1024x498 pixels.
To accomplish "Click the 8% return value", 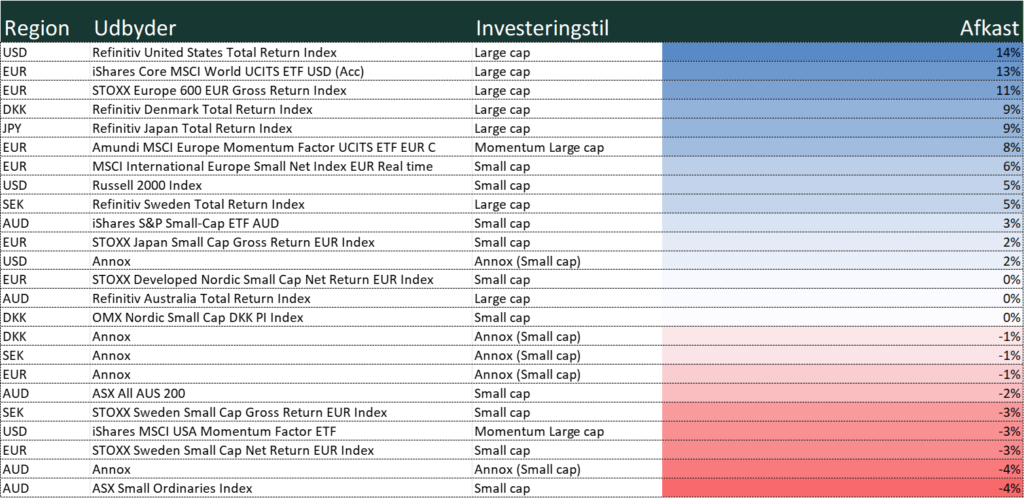I will [1012, 147].
